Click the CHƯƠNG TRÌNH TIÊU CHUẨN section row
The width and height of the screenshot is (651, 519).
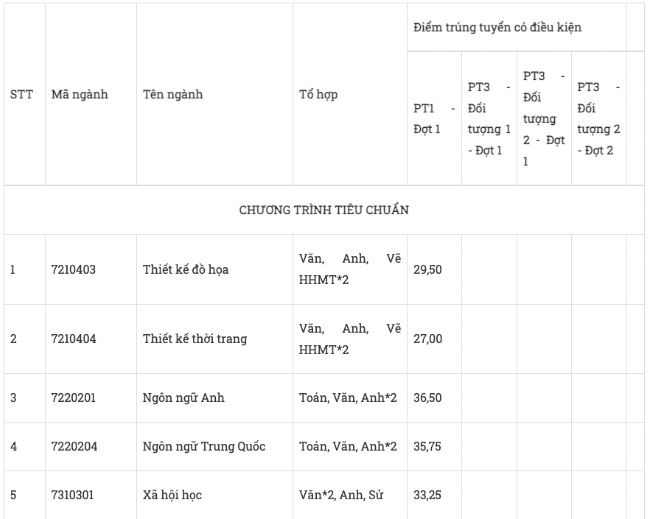[x=323, y=210]
